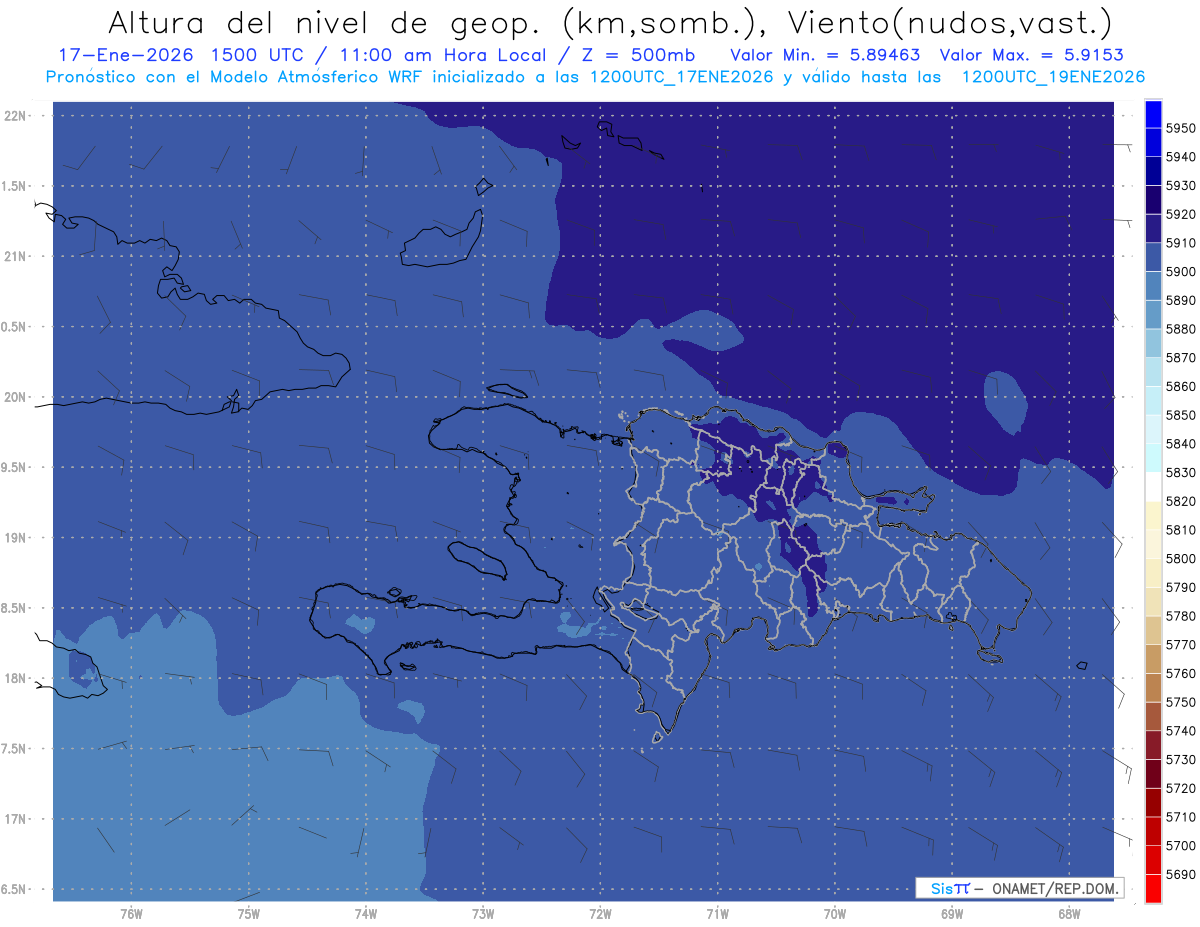Click the '5820' colorbar value
The width and height of the screenshot is (1200, 927).
pos(1180,502)
